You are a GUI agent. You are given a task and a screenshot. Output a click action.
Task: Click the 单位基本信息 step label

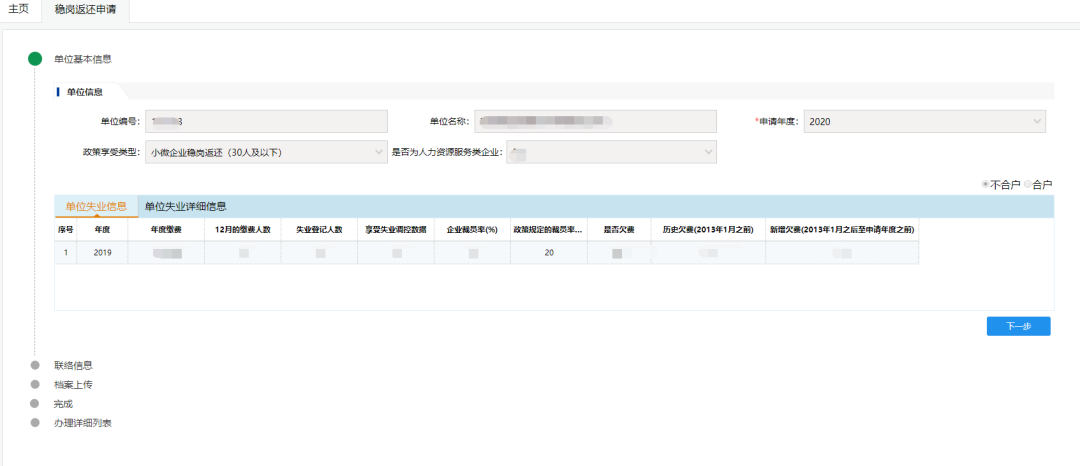83,59
